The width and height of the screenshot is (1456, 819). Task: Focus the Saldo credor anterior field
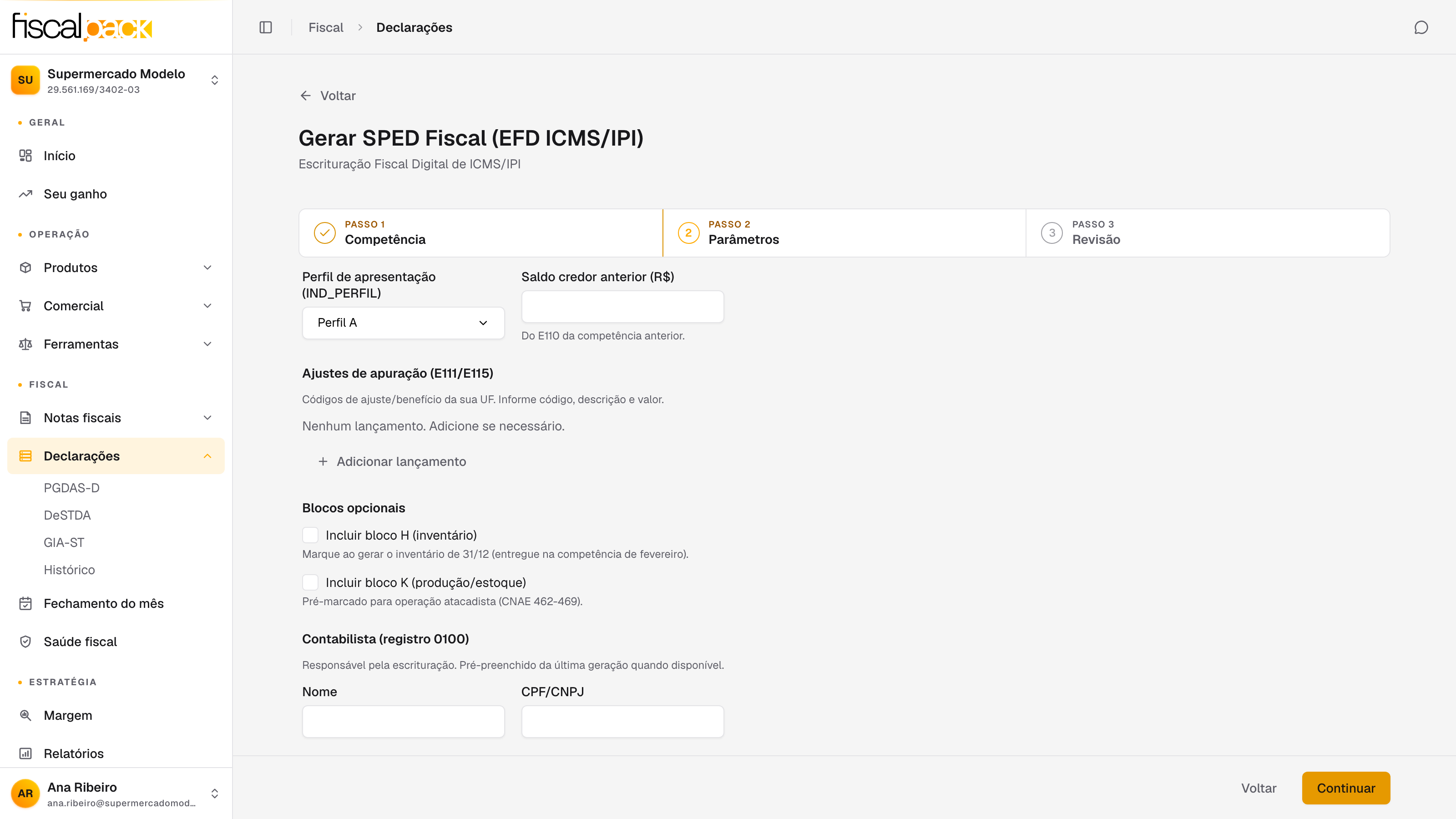tap(622, 306)
